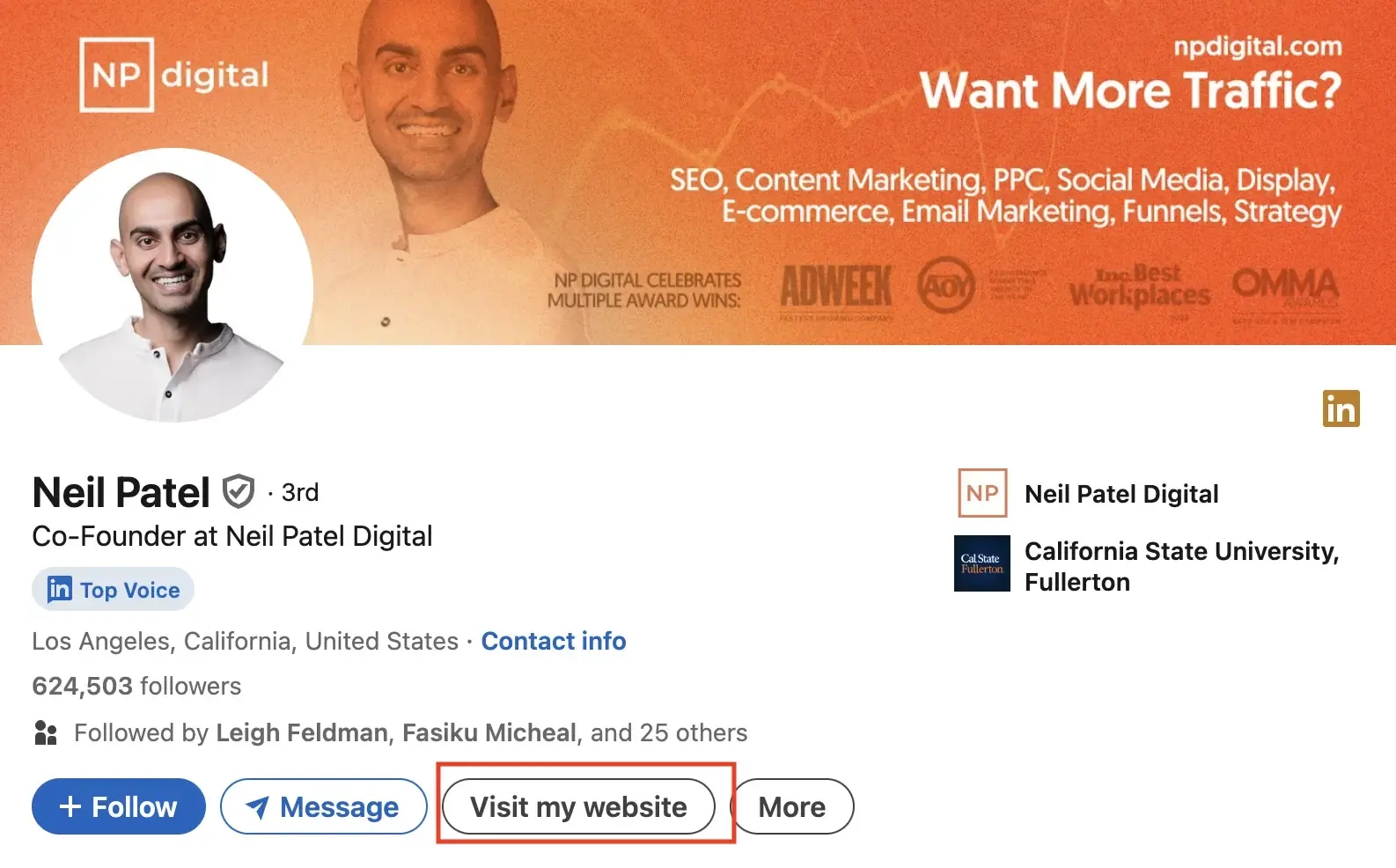Click the gold LinkedIn Premium icon

point(1341,408)
